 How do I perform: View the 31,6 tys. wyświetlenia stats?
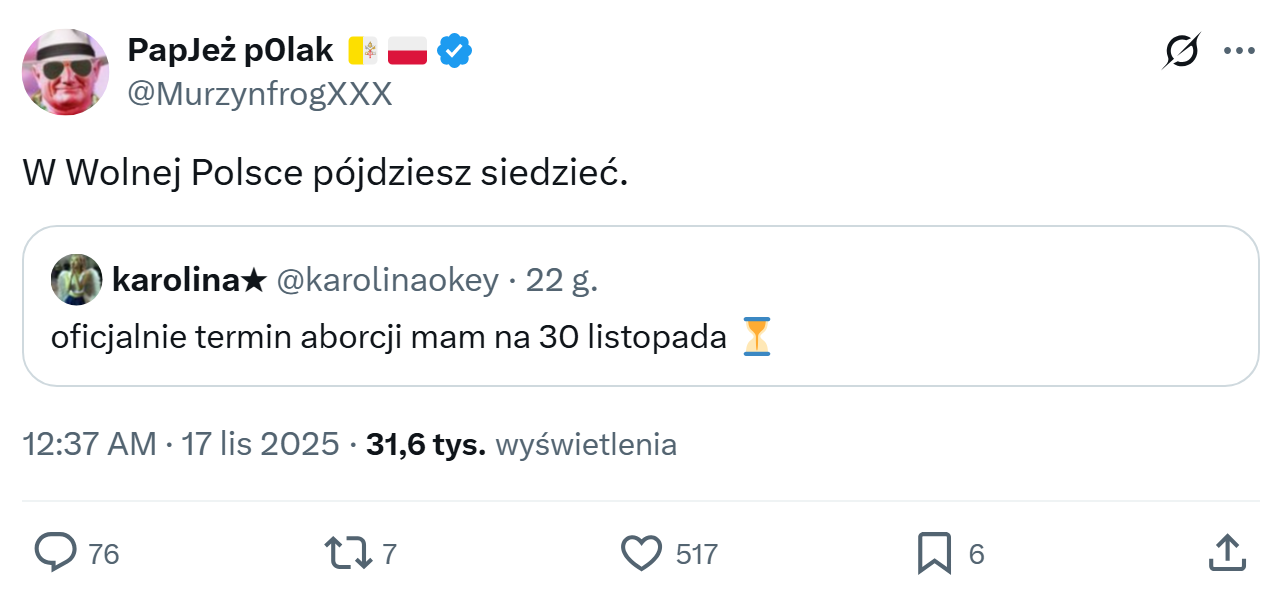click(x=521, y=444)
